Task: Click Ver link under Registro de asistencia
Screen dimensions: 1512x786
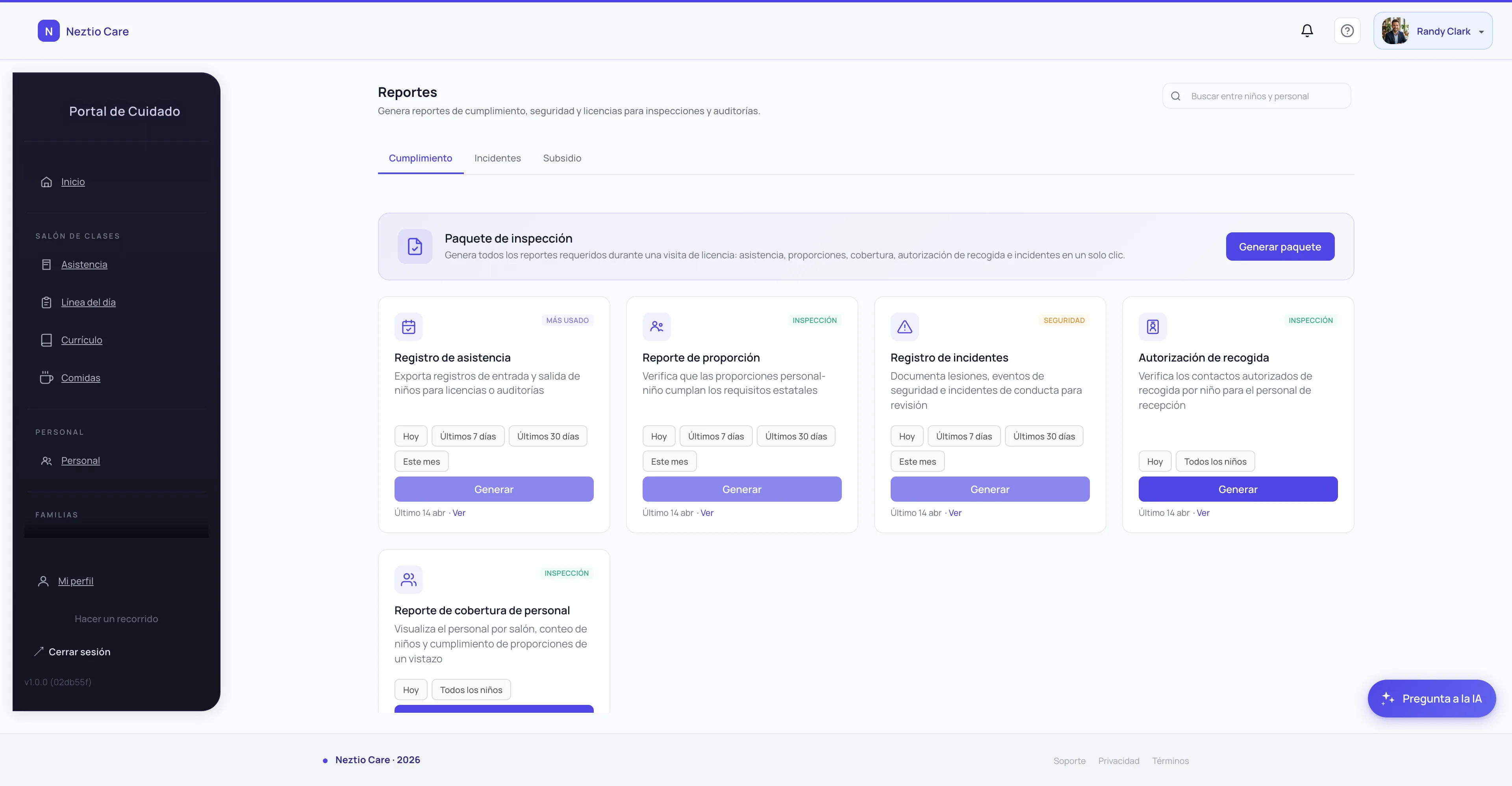Action: (458, 513)
